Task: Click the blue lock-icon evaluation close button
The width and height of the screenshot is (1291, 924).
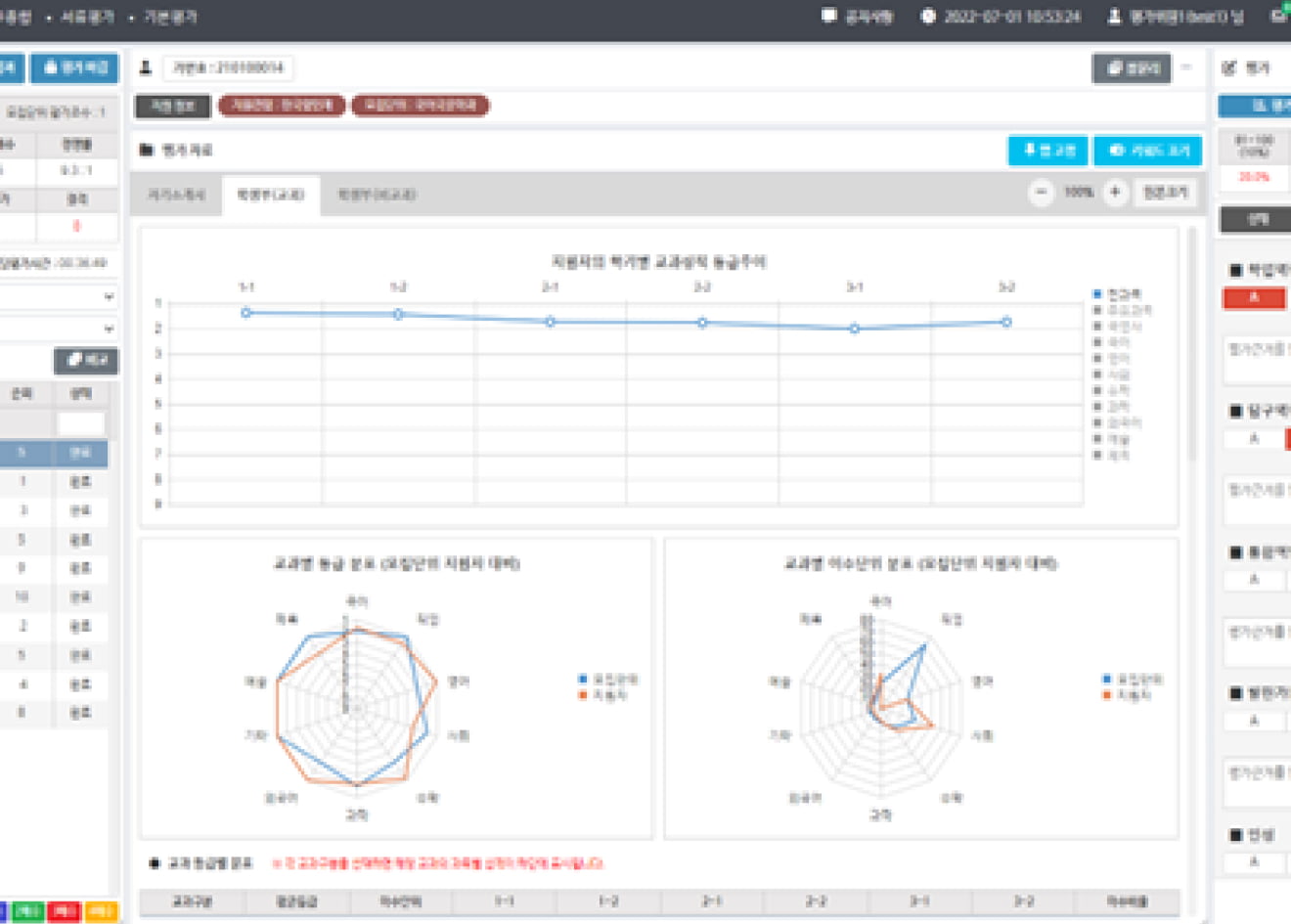Action: (74, 67)
